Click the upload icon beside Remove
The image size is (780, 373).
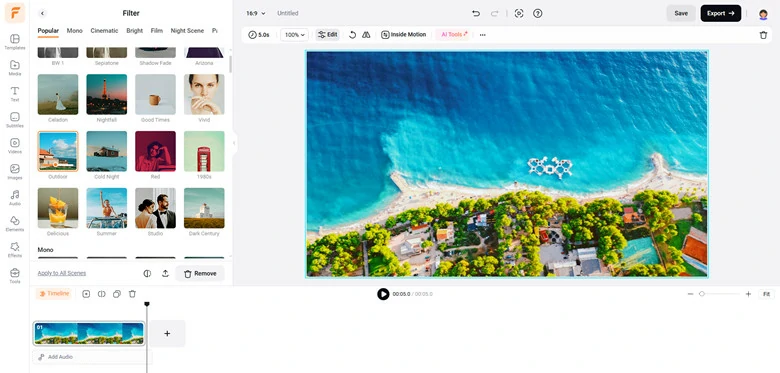click(x=165, y=274)
